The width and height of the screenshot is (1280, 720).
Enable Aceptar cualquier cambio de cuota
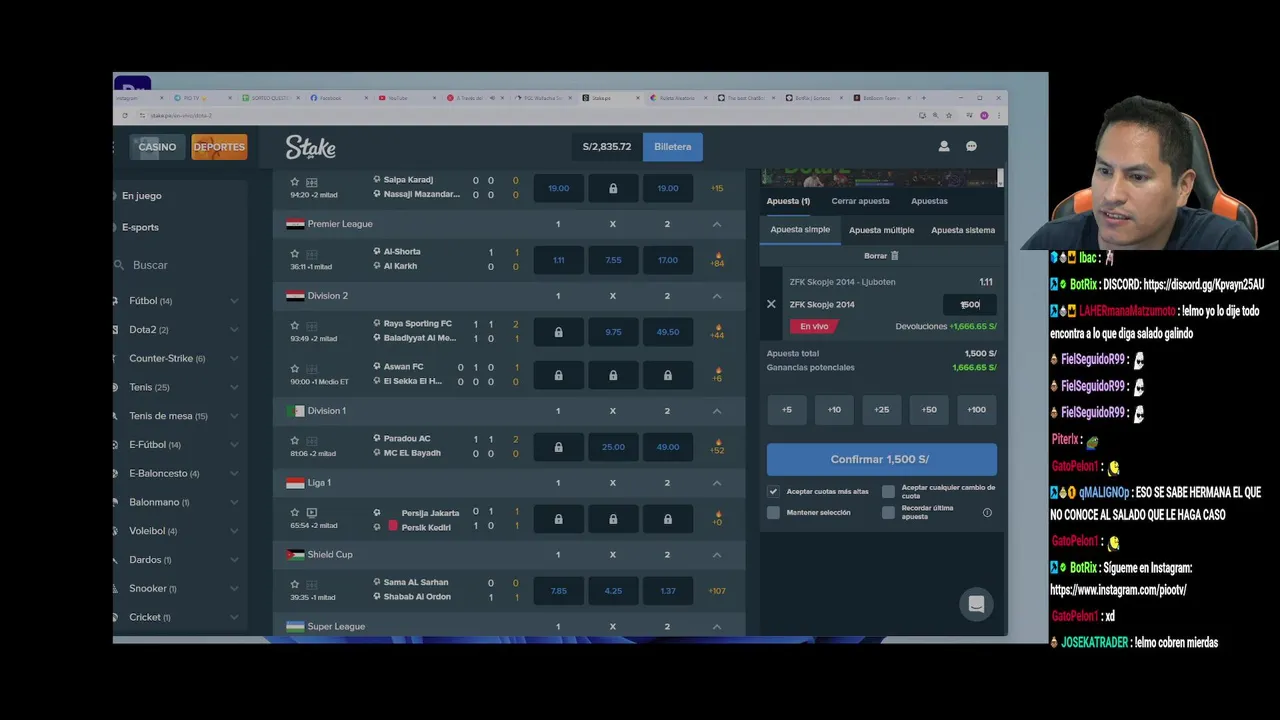pos(888,491)
